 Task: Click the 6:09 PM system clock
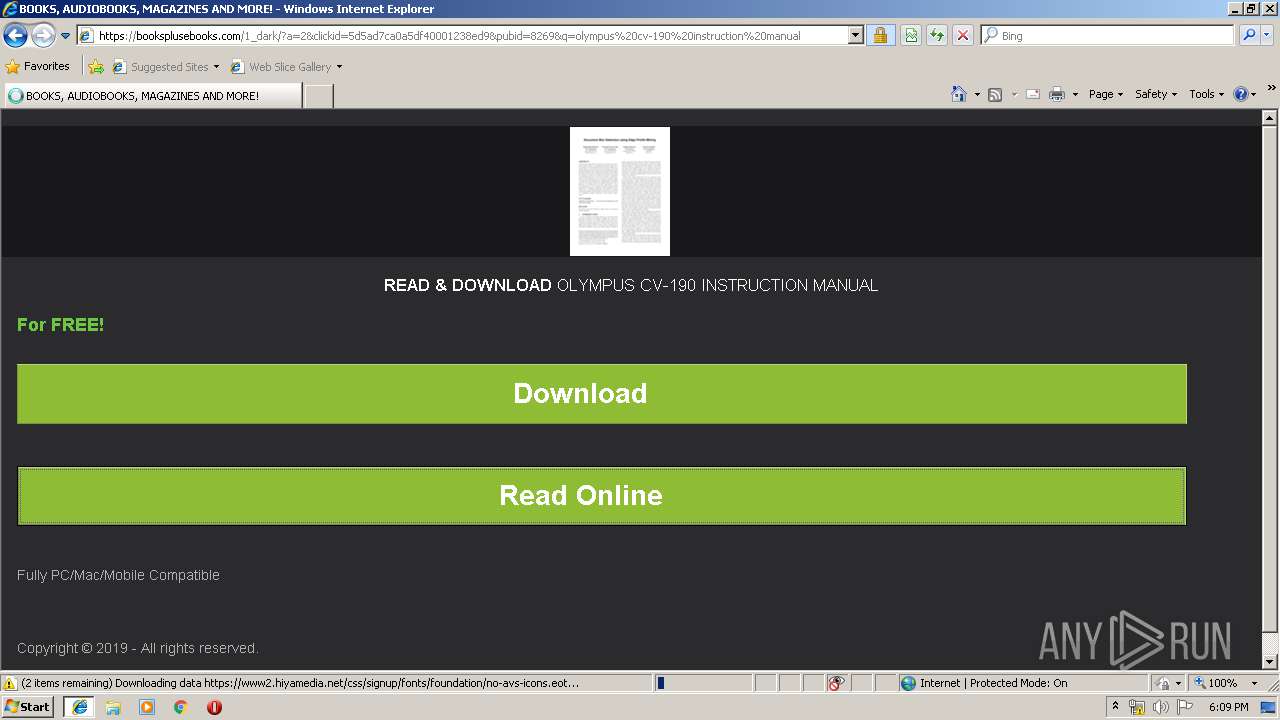(1228, 707)
